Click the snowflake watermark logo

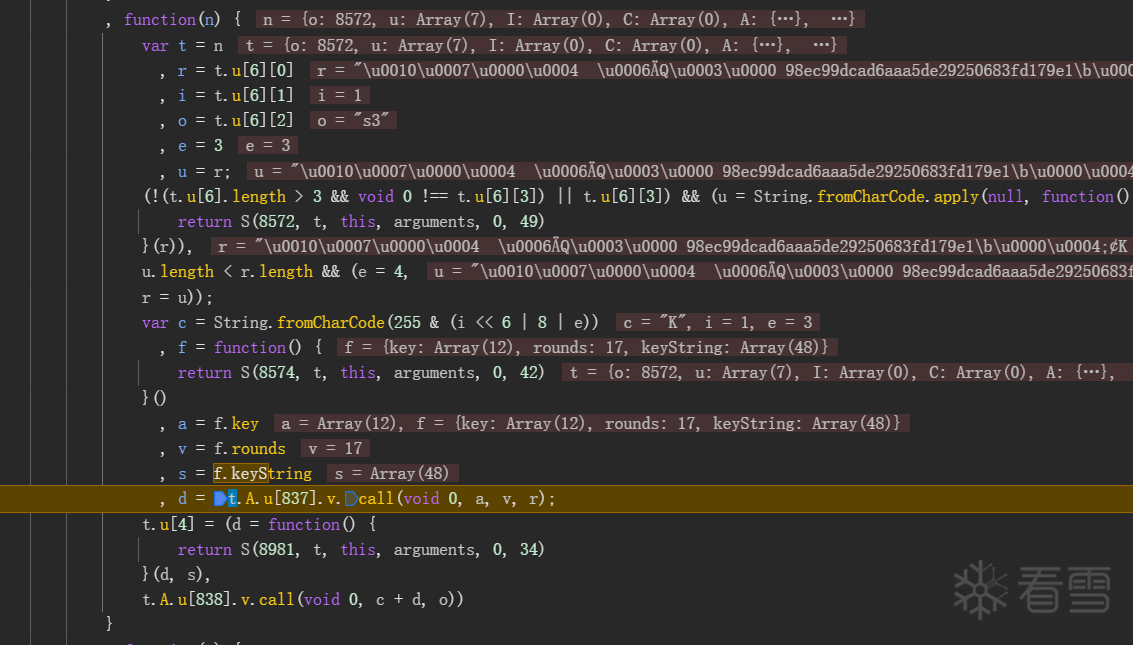click(x=980, y=587)
